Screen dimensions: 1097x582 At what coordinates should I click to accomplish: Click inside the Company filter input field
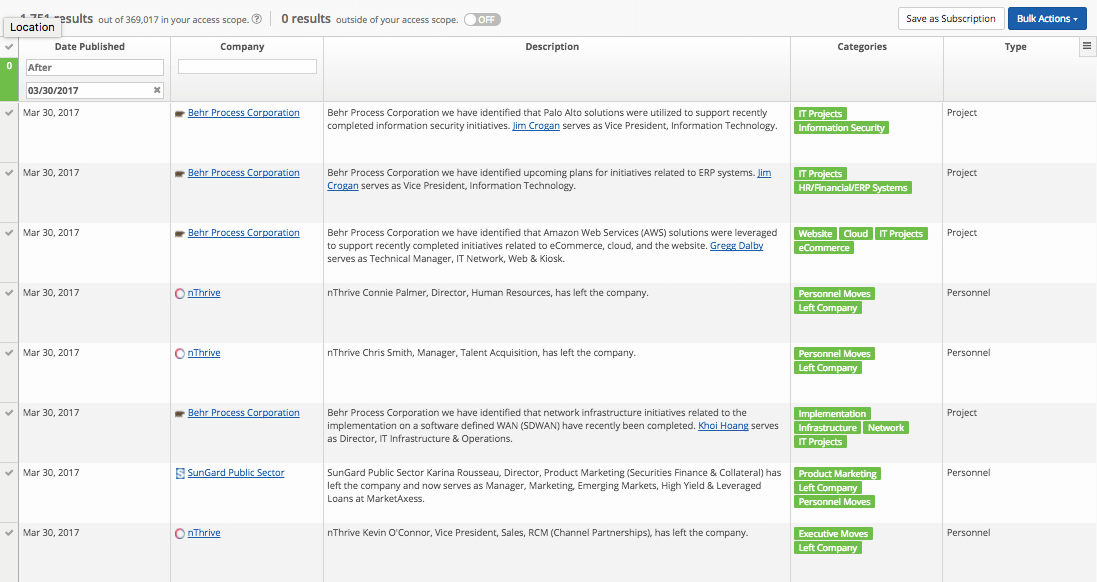click(x=247, y=66)
